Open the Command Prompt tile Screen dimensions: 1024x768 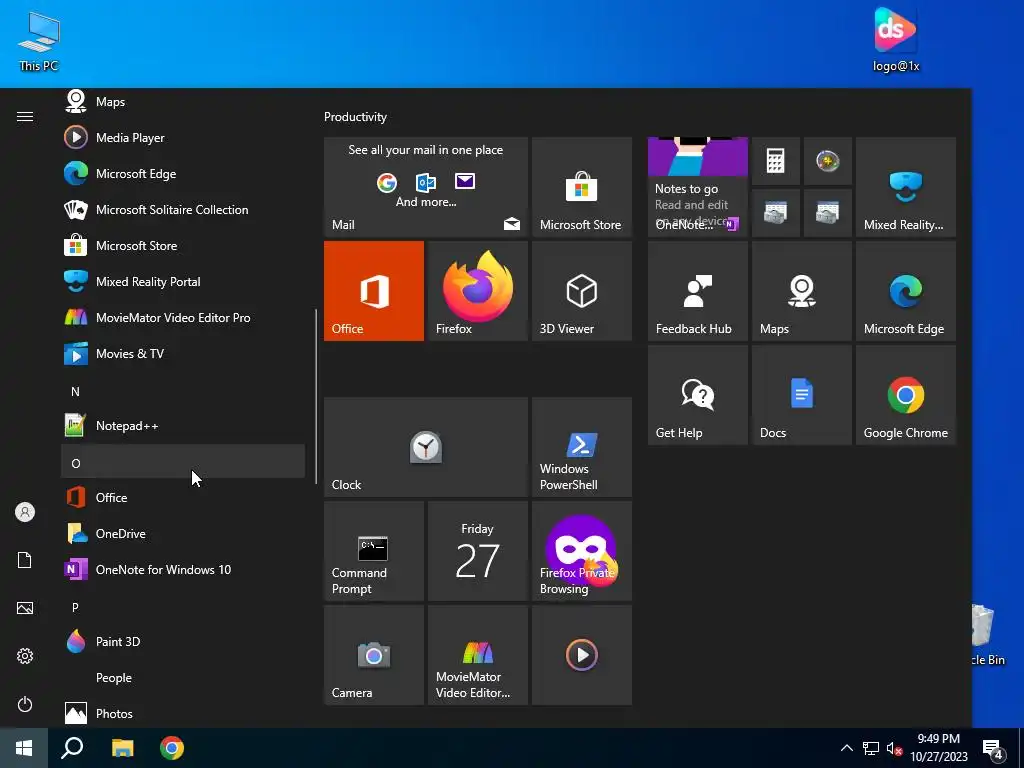[x=374, y=551]
